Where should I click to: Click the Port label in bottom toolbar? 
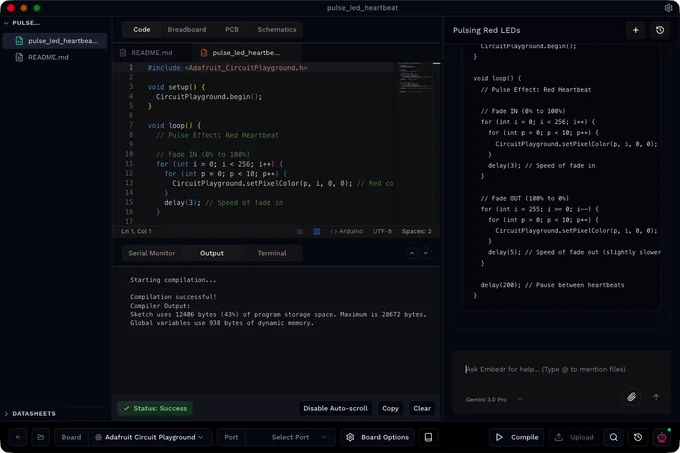click(x=231, y=437)
